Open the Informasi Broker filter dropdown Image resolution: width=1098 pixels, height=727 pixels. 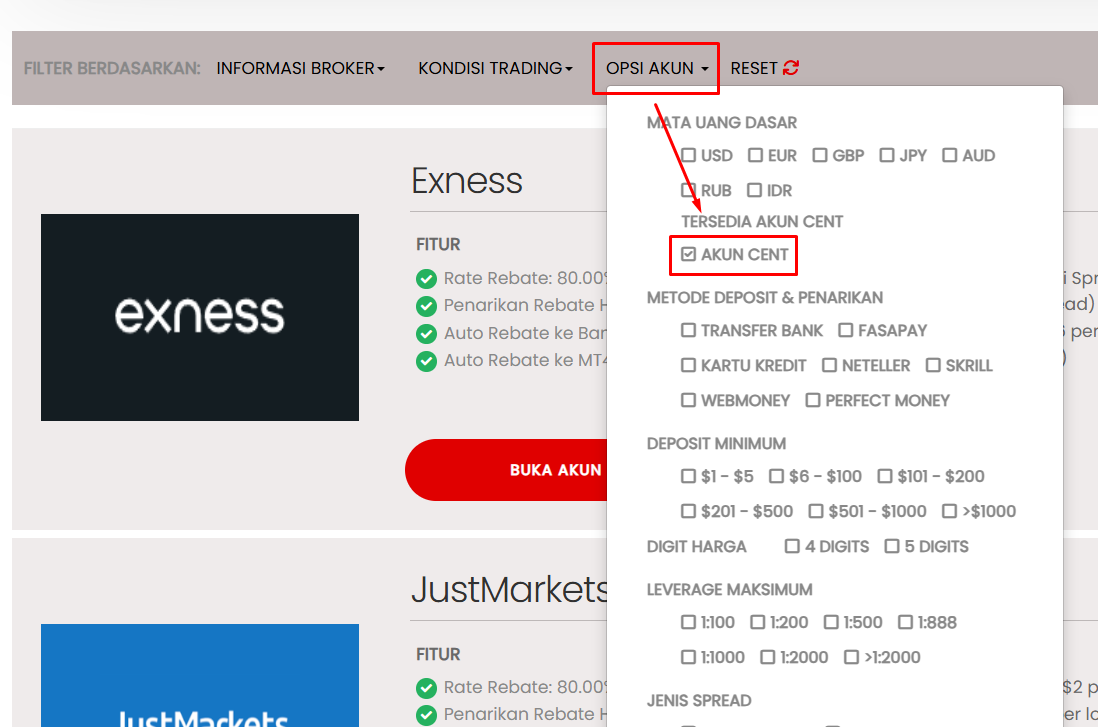300,68
